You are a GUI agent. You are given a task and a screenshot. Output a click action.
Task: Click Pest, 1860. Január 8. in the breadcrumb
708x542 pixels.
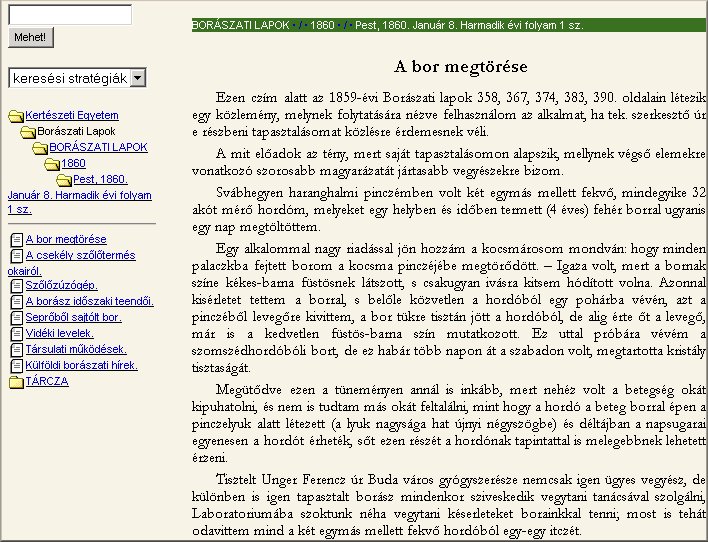coord(469,25)
